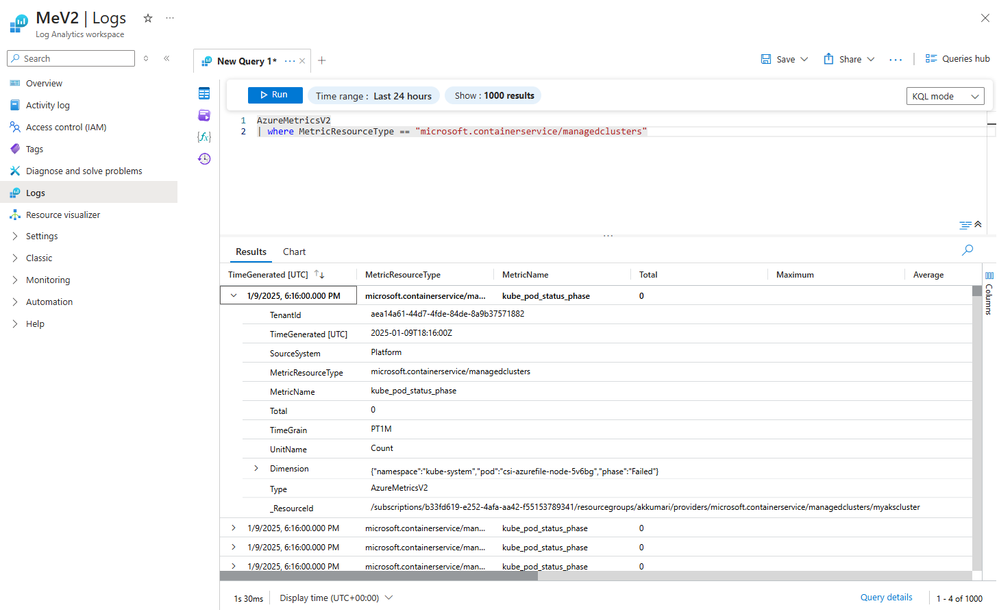Click MetricResourceType column header
This screenshot has height=610, width=999.
point(403,275)
